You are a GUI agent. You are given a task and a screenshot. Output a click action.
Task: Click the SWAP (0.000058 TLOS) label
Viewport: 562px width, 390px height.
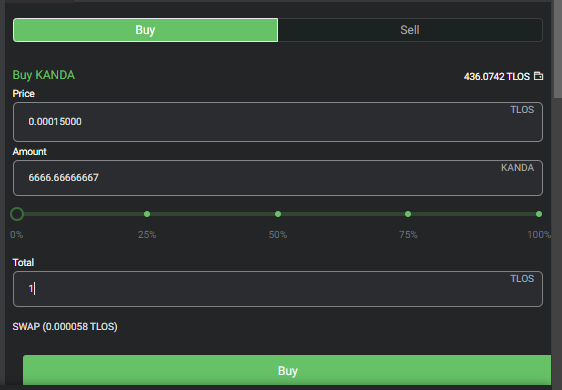point(65,327)
